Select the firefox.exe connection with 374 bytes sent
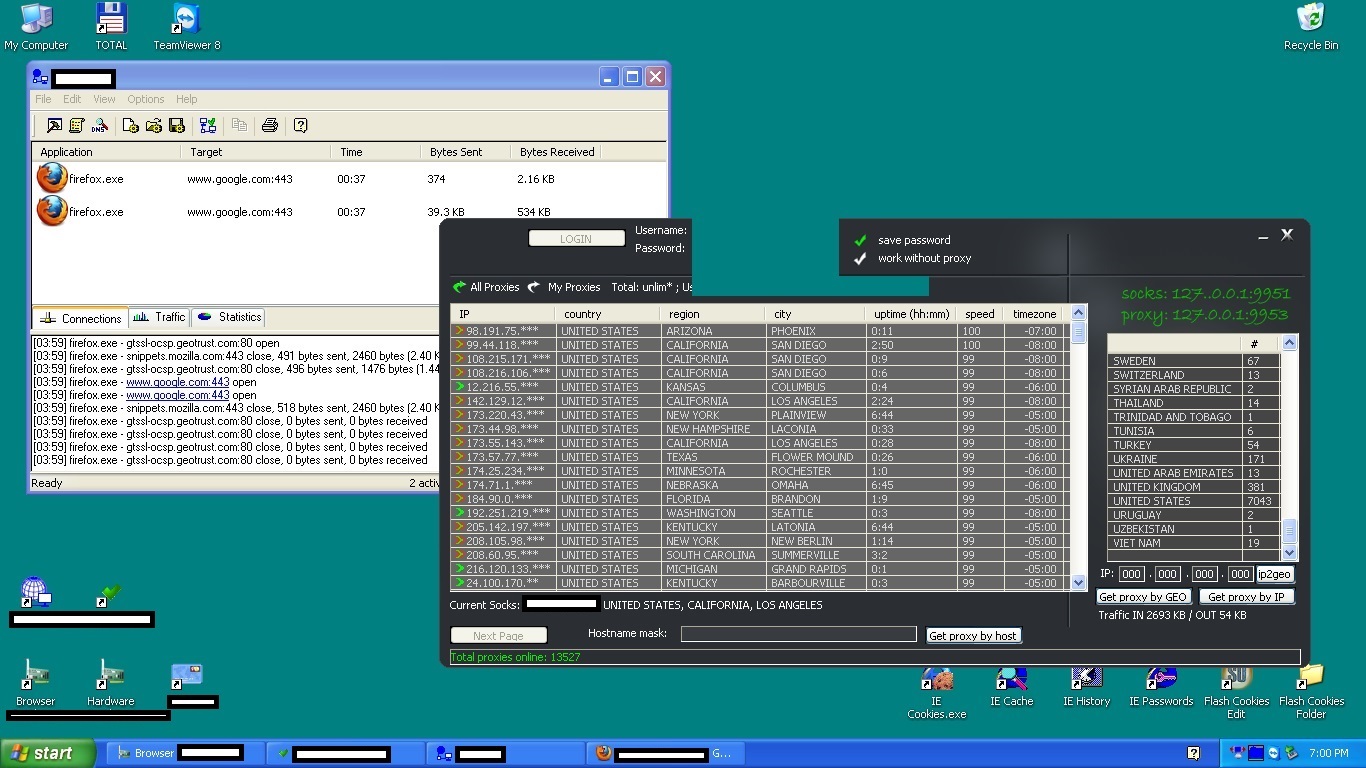Image resolution: width=1366 pixels, height=768 pixels. click(349, 179)
